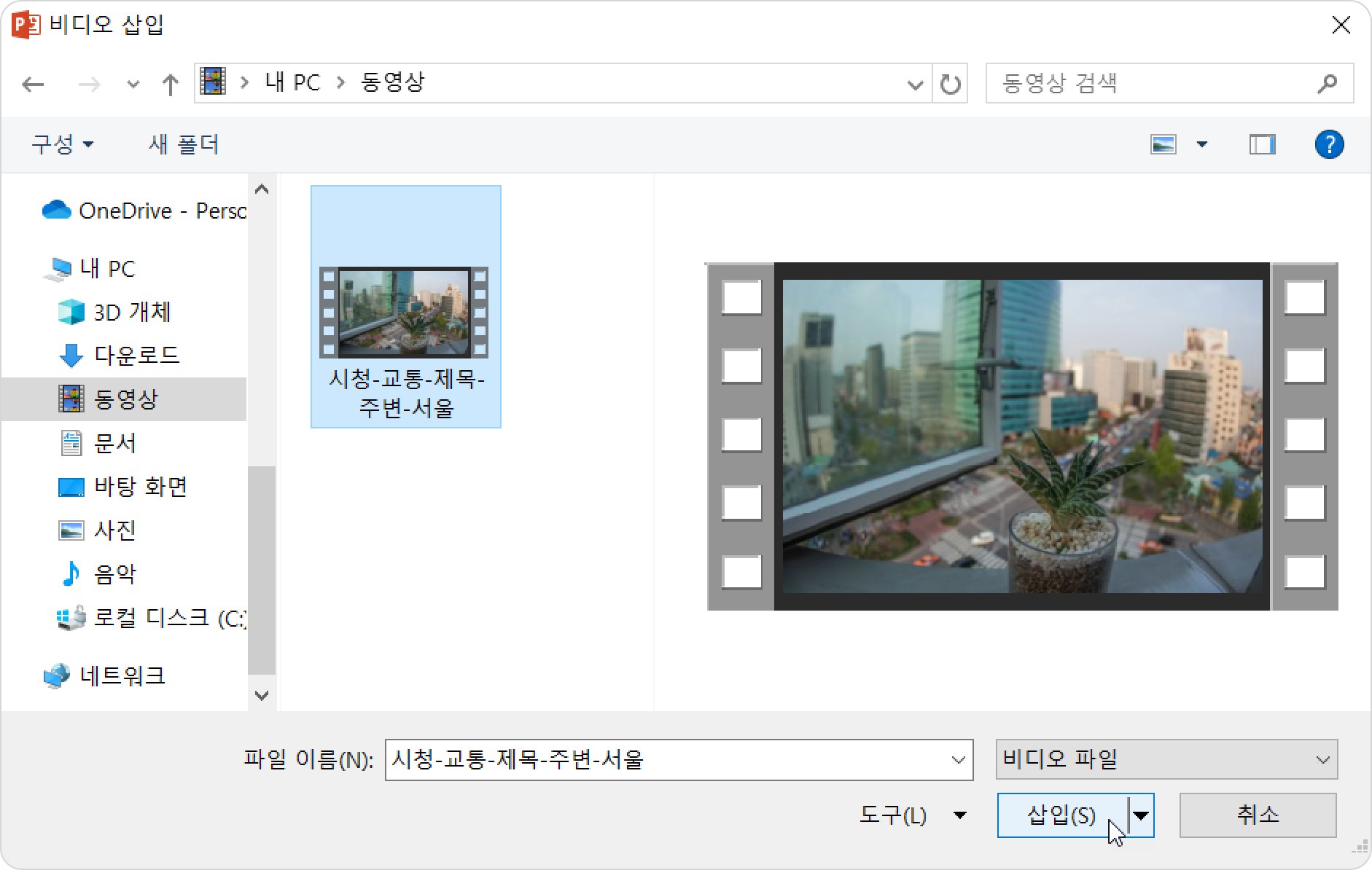
Task: Open the help question mark icon
Action: pos(1329,144)
